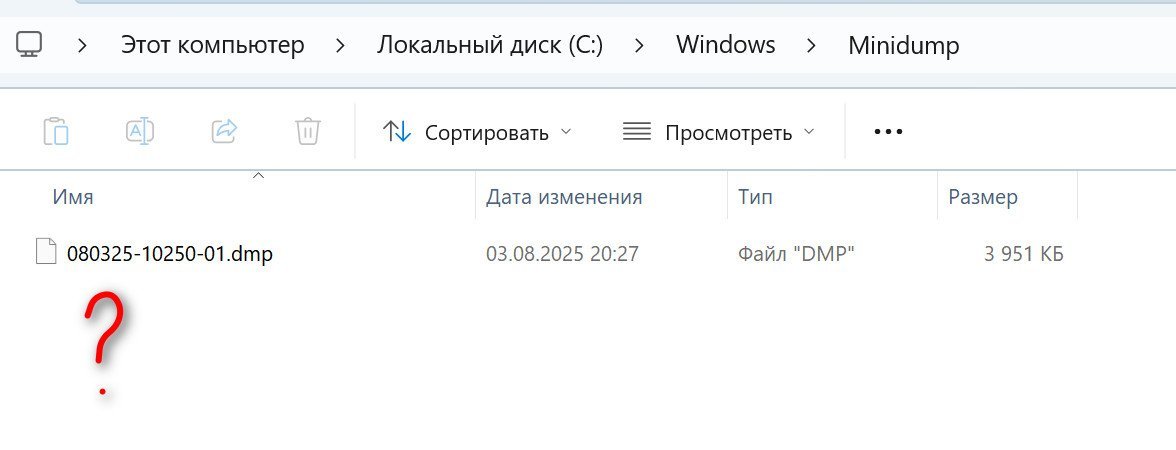Screen dimensions: 1176x450
Task: Open the three-dots more options menu
Action: coord(888,131)
